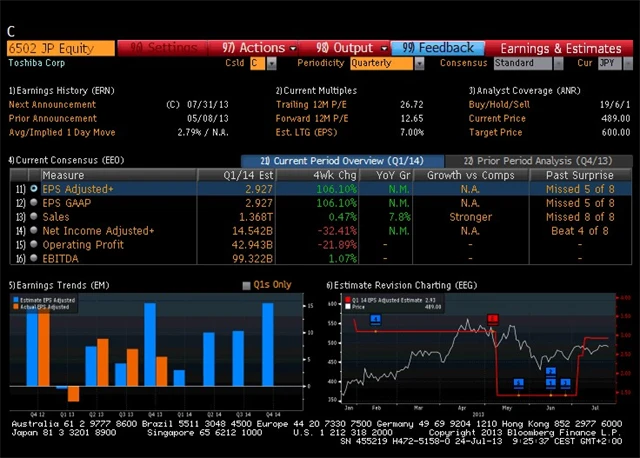Click the Past Surprise column header

click(580, 175)
